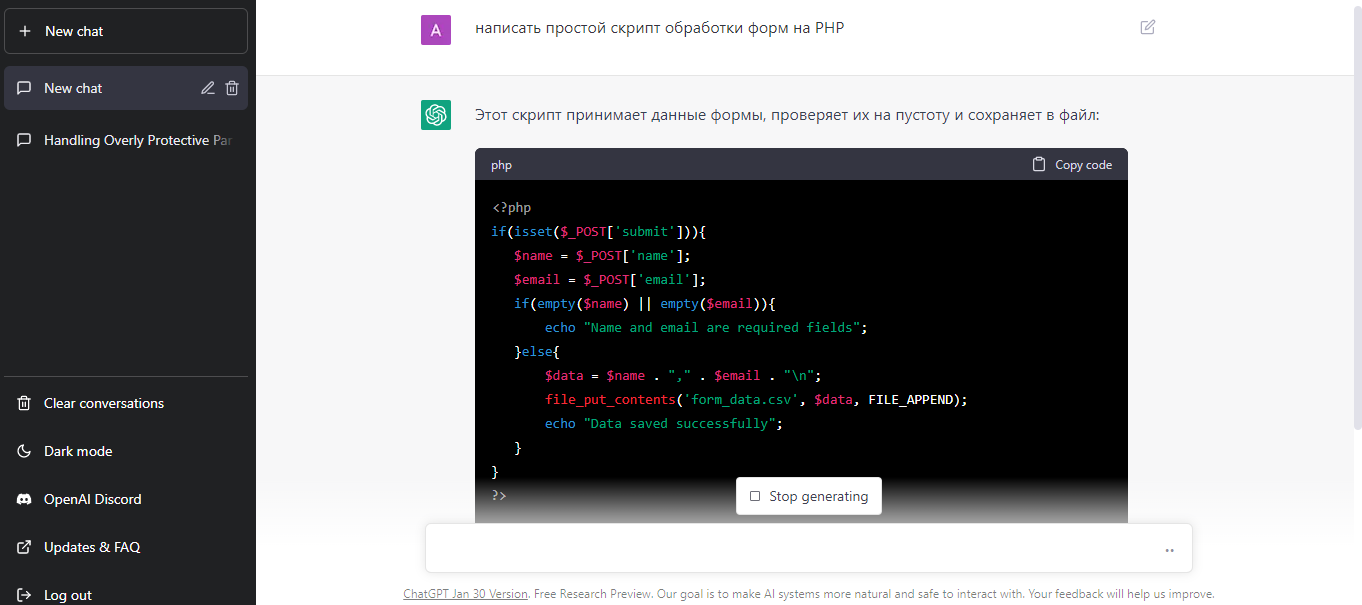Click the plus icon beside New chat
Viewport: 1362px width, 605px height.
tap(25, 31)
